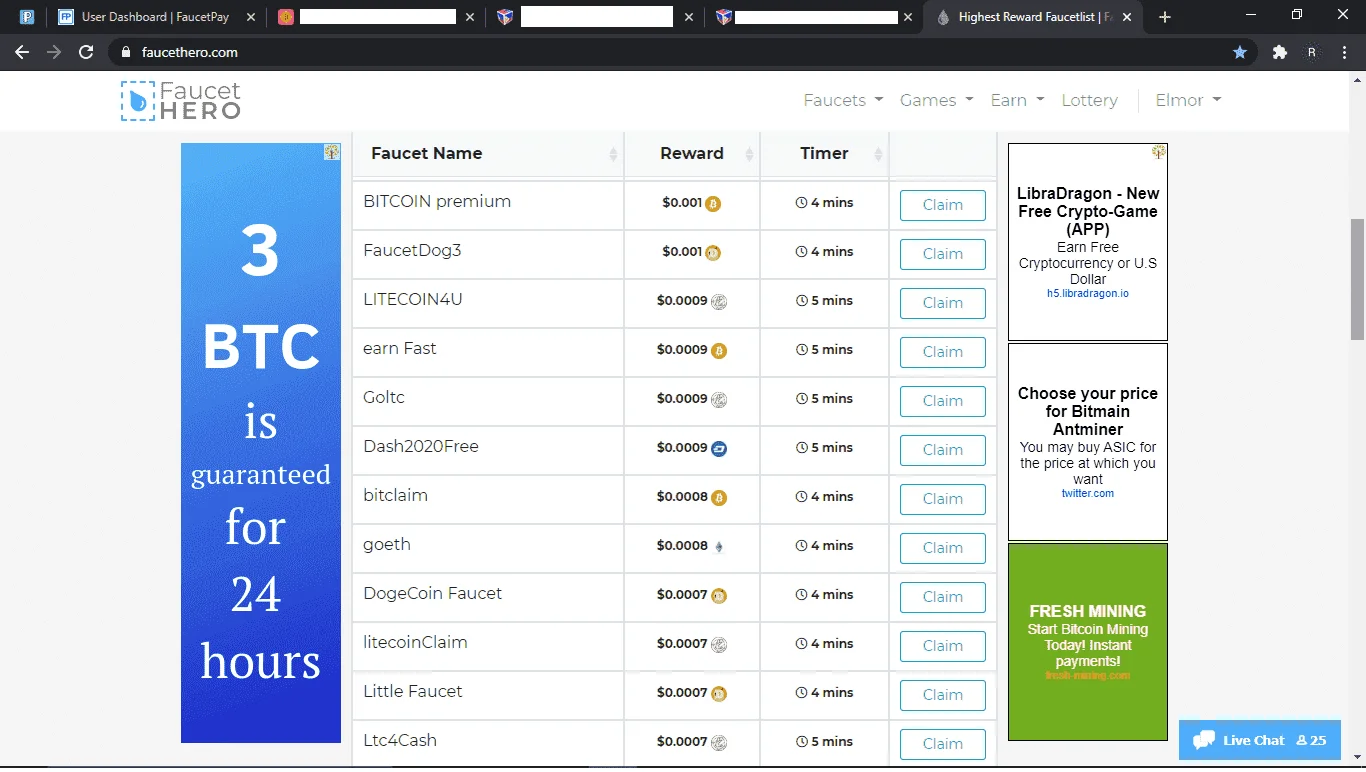Click the ad info icon on the LibraDragon ad
The height and width of the screenshot is (772, 1366).
point(1159,152)
